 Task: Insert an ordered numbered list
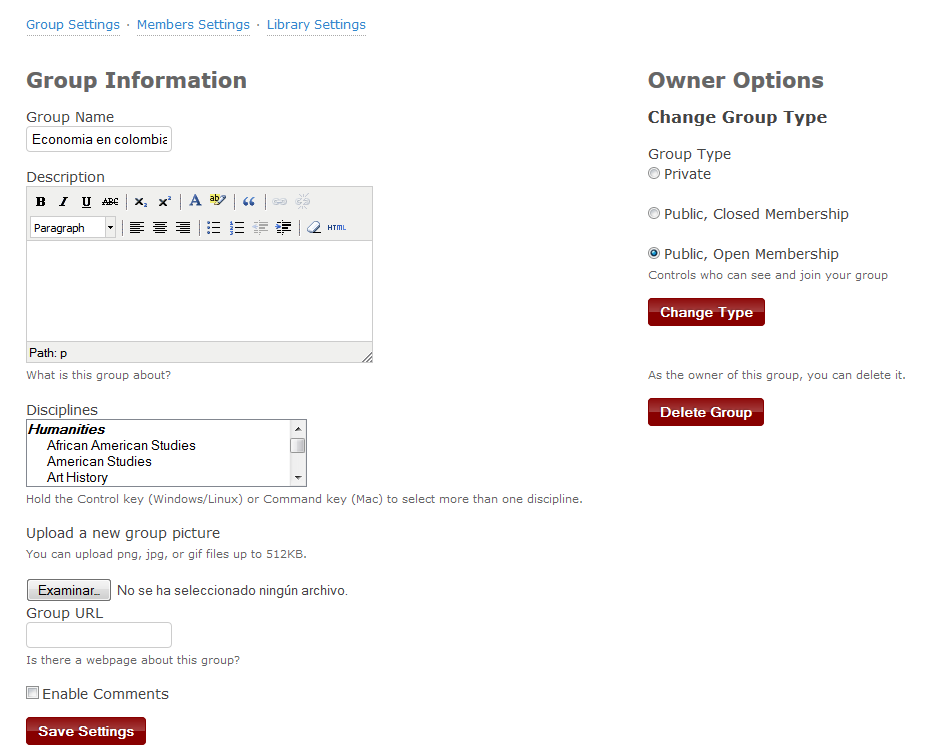coord(237,228)
